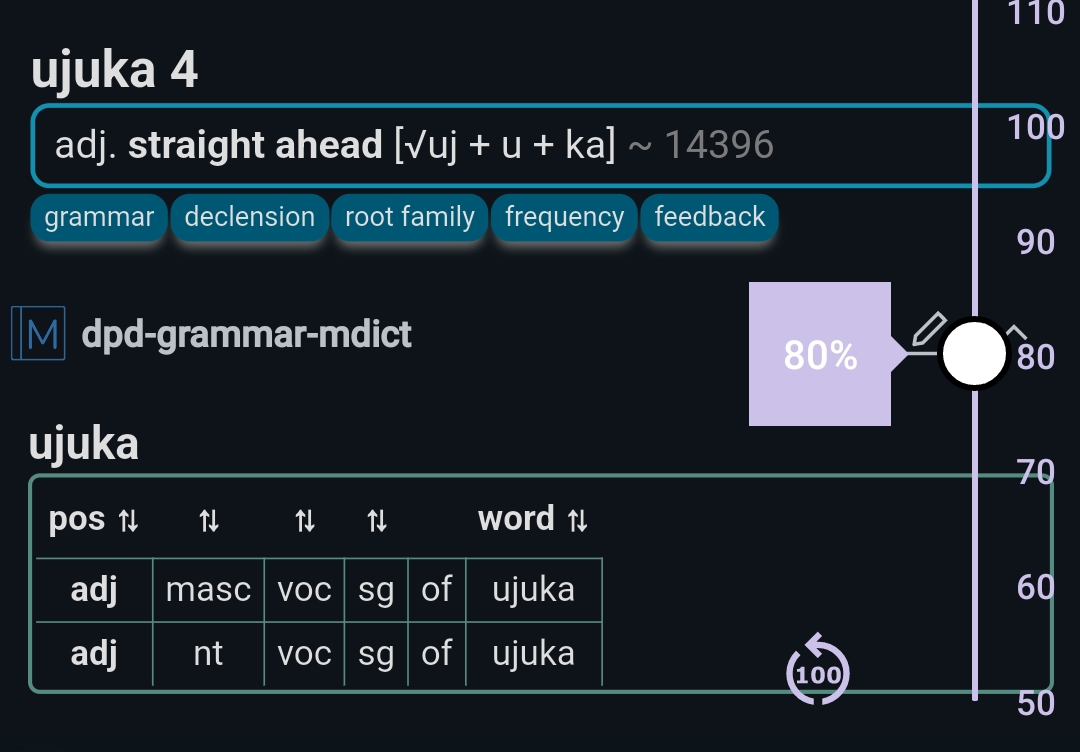
Task: Collapse the dpd-grammar-mdict section chevron
Action: (x=1016, y=331)
